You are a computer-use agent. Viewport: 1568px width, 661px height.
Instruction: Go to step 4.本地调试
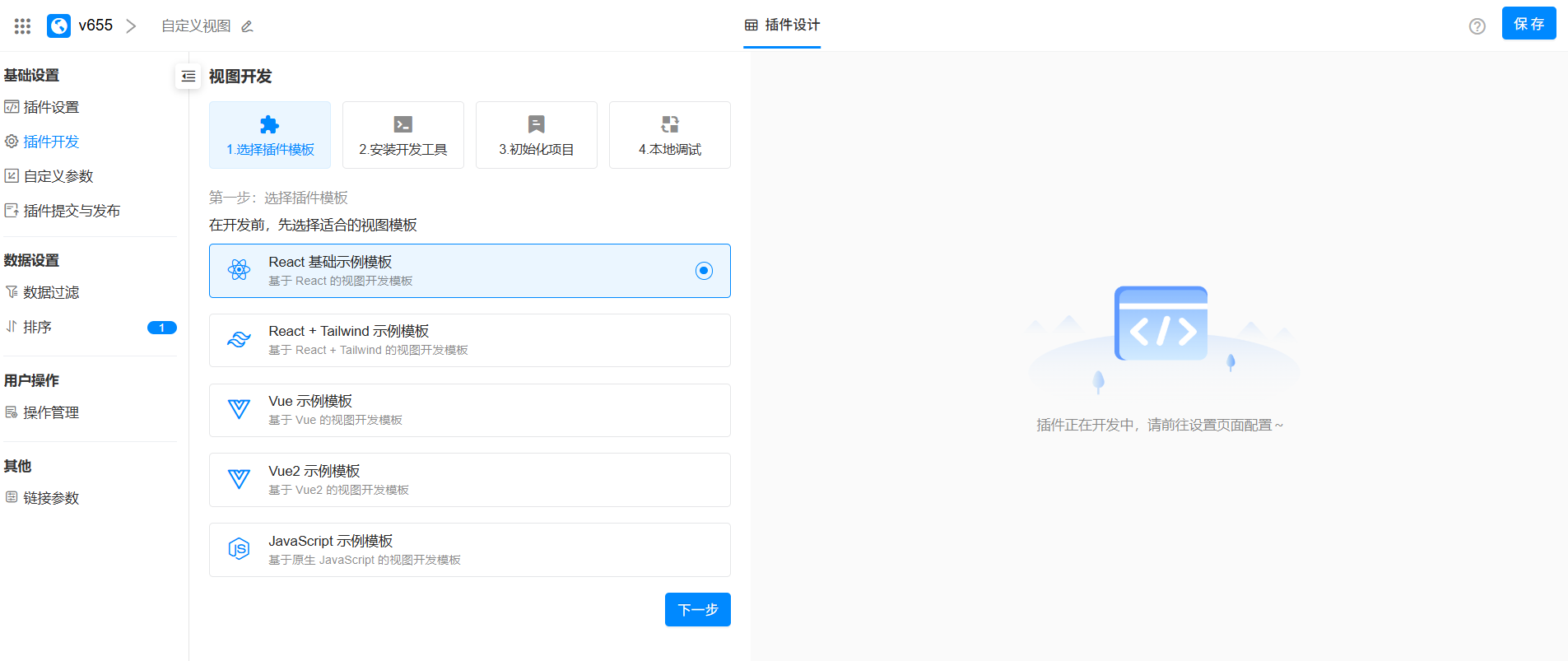coord(670,135)
